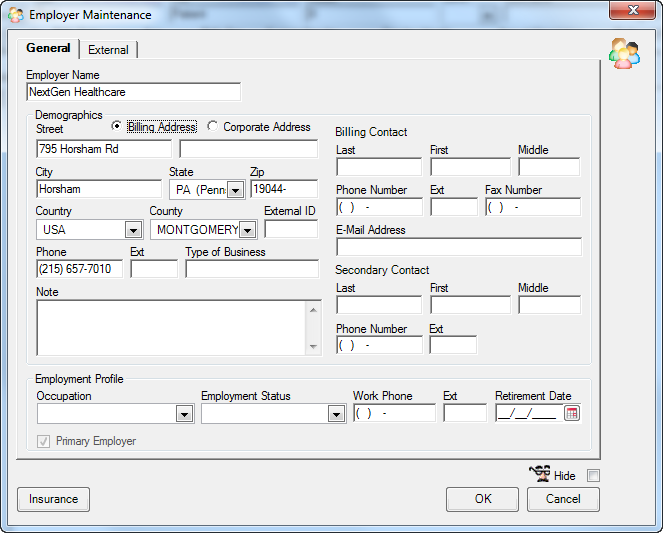Switch to the General tab
Viewport: 663px width, 533px height.
pyautogui.click(x=48, y=48)
